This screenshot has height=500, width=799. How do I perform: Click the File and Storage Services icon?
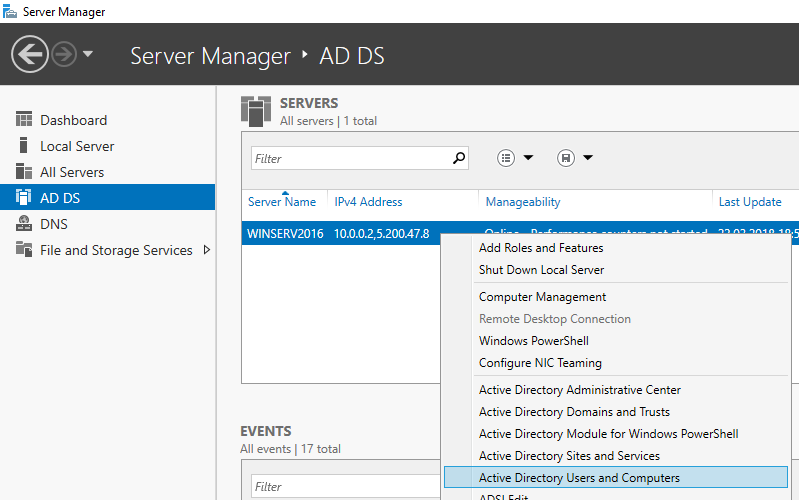23,249
